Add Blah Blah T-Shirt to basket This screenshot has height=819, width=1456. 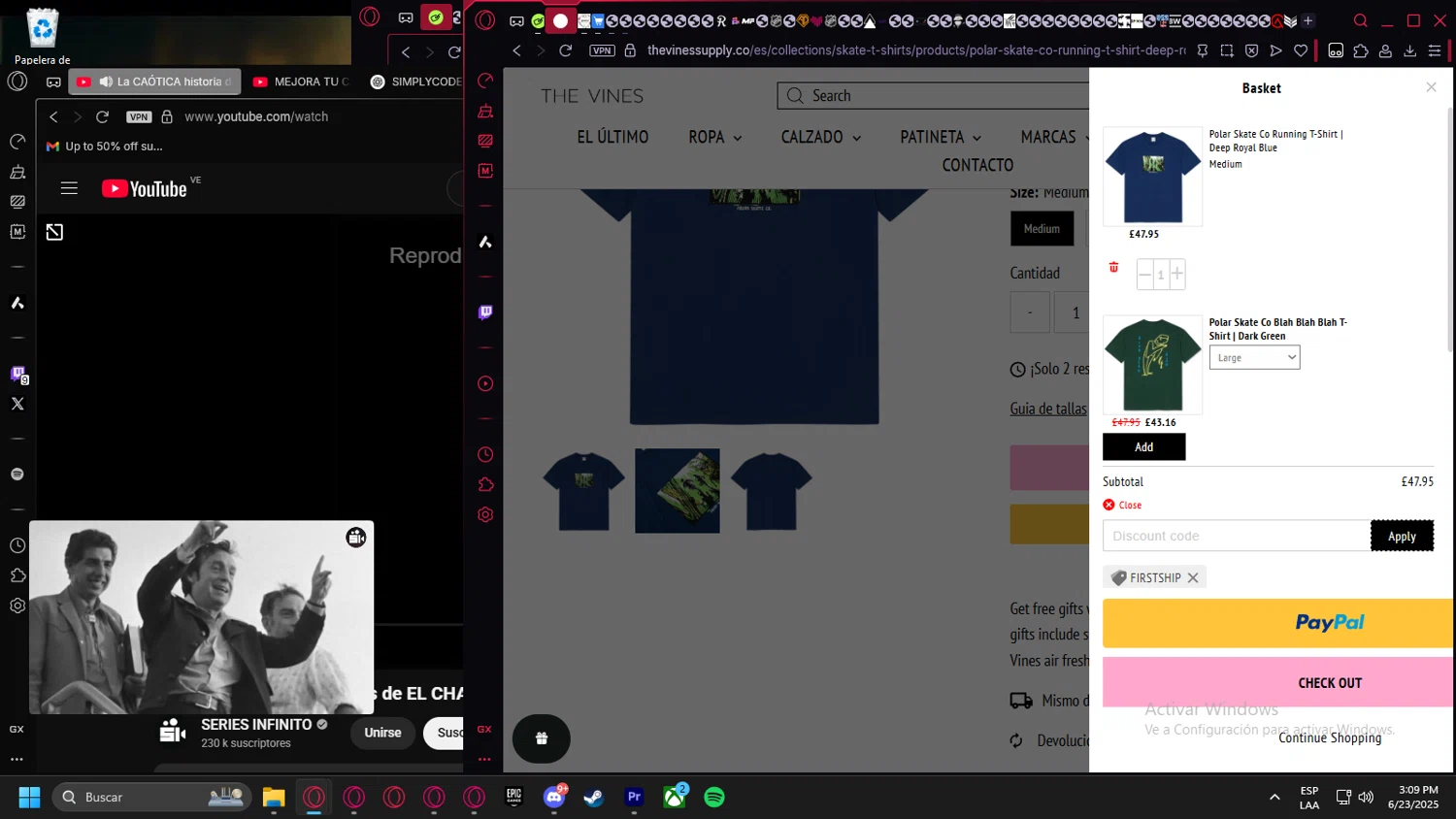click(1143, 446)
